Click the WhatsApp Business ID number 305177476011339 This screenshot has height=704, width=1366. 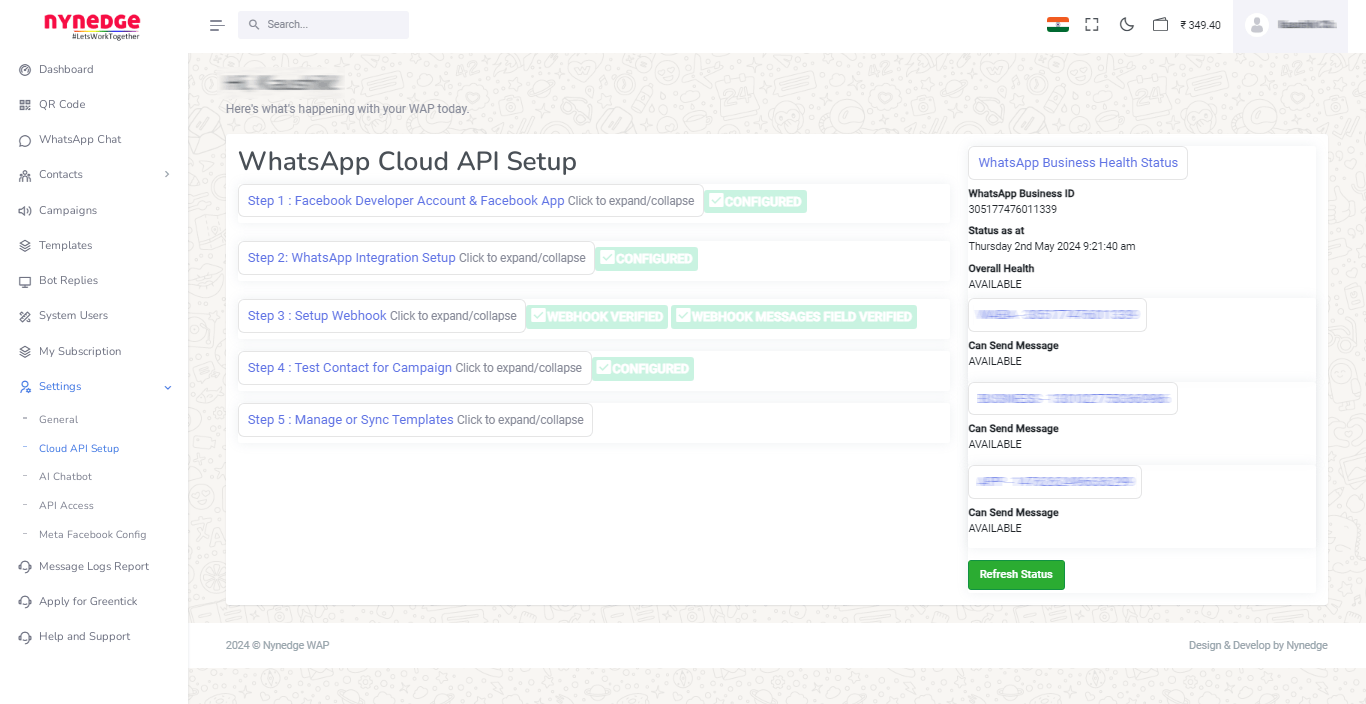[1012, 210]
